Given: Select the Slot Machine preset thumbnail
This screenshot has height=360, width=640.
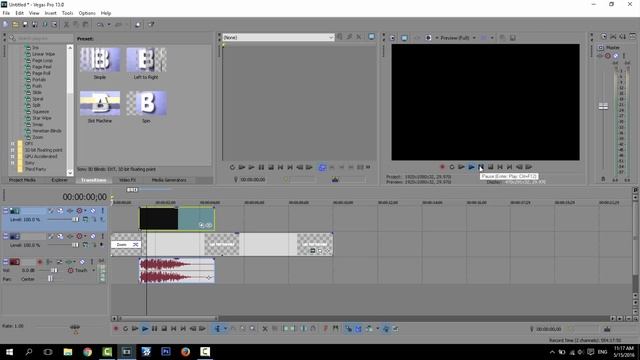Looking at the screenshot, I should tap(100, 104).
